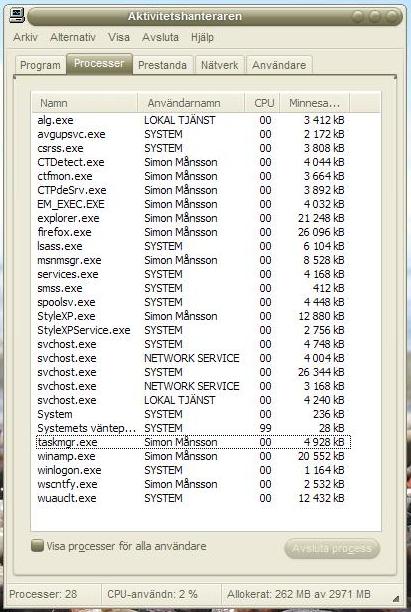Select the msnmsgr.exe process row
This screenshot has height=612, width=411.
(191, 260)
